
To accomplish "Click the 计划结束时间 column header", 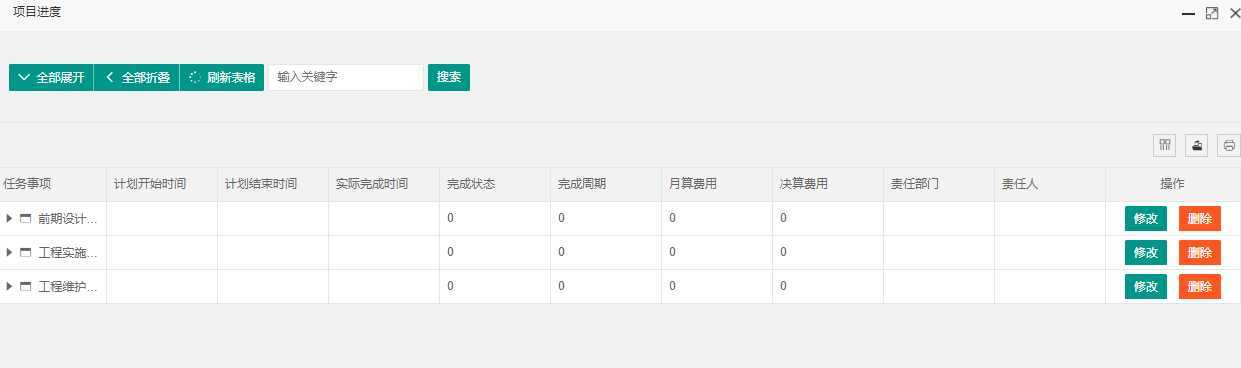I will [273, 184].
